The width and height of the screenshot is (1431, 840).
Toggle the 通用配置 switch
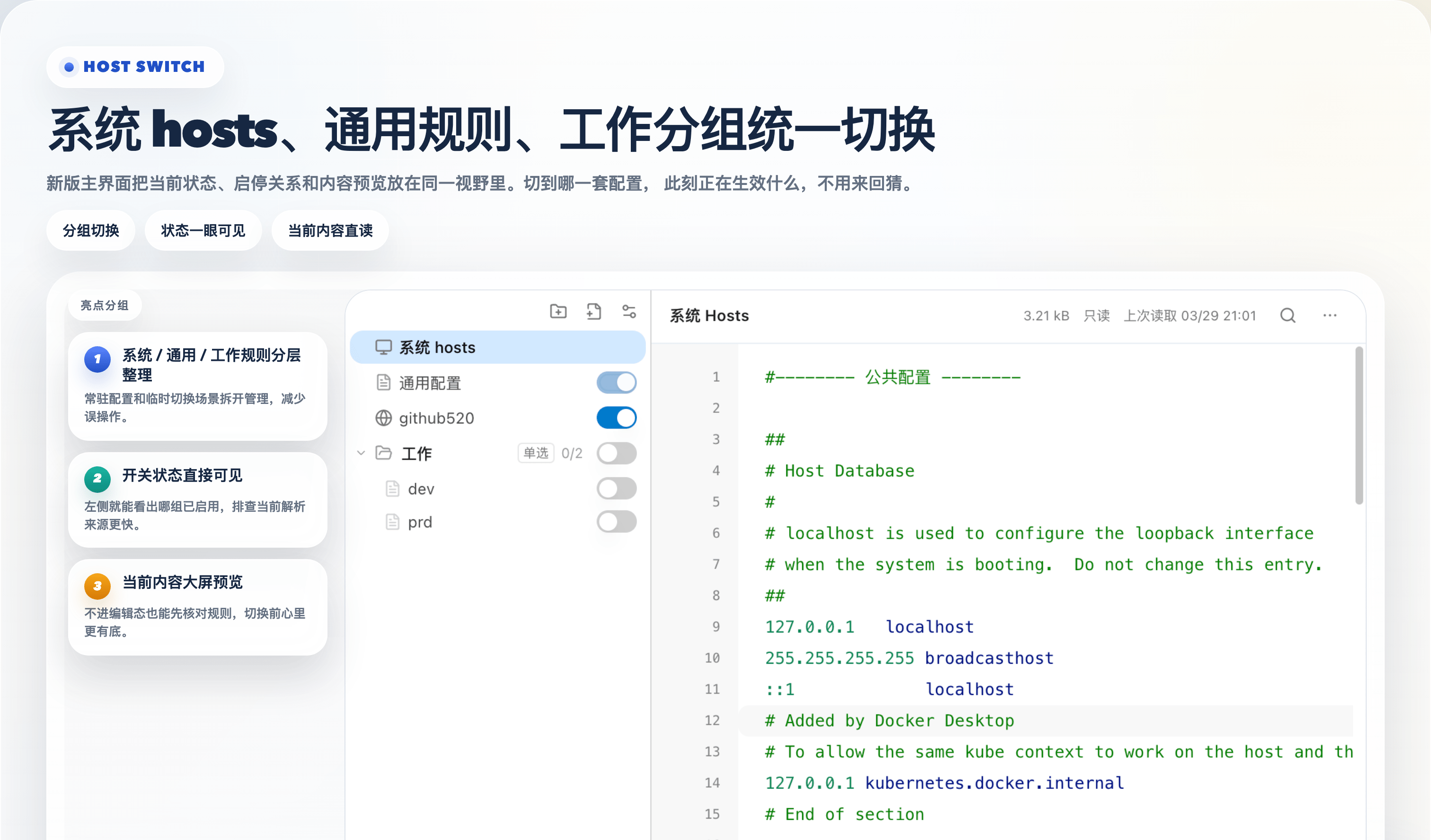pyautogui.click(x=616, y=383)
